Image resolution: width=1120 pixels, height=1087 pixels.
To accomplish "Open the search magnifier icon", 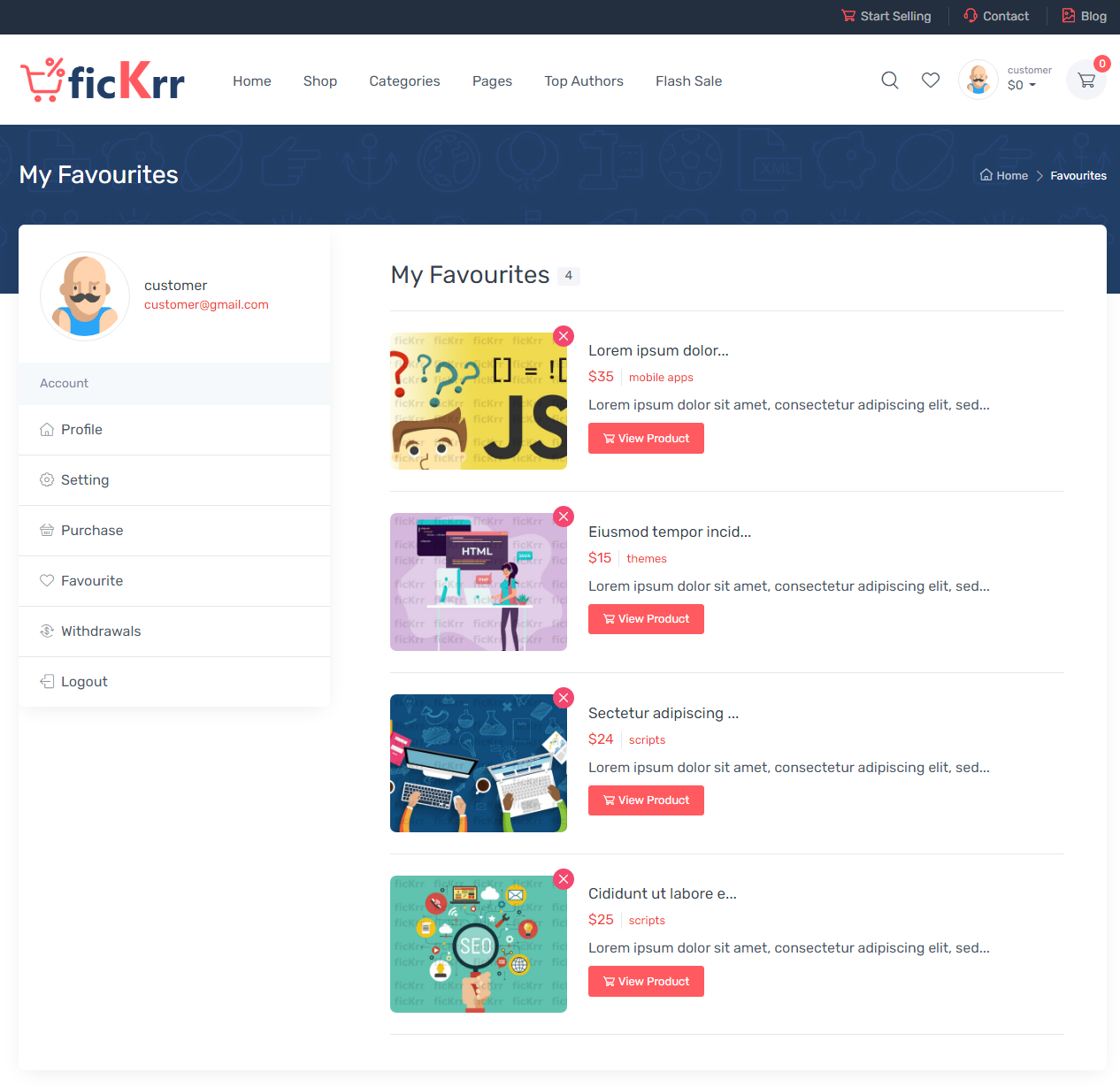I will pyautogui.click(x=890, y=80).
